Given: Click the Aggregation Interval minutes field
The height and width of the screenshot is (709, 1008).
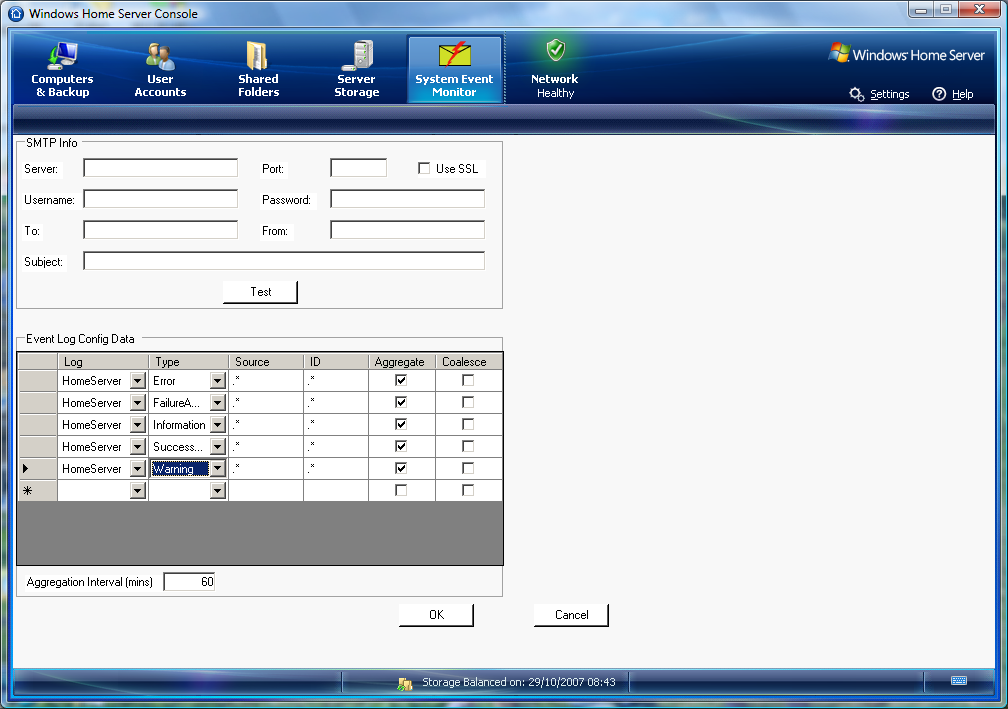Looking at the screenshot, I should point(190,582).
